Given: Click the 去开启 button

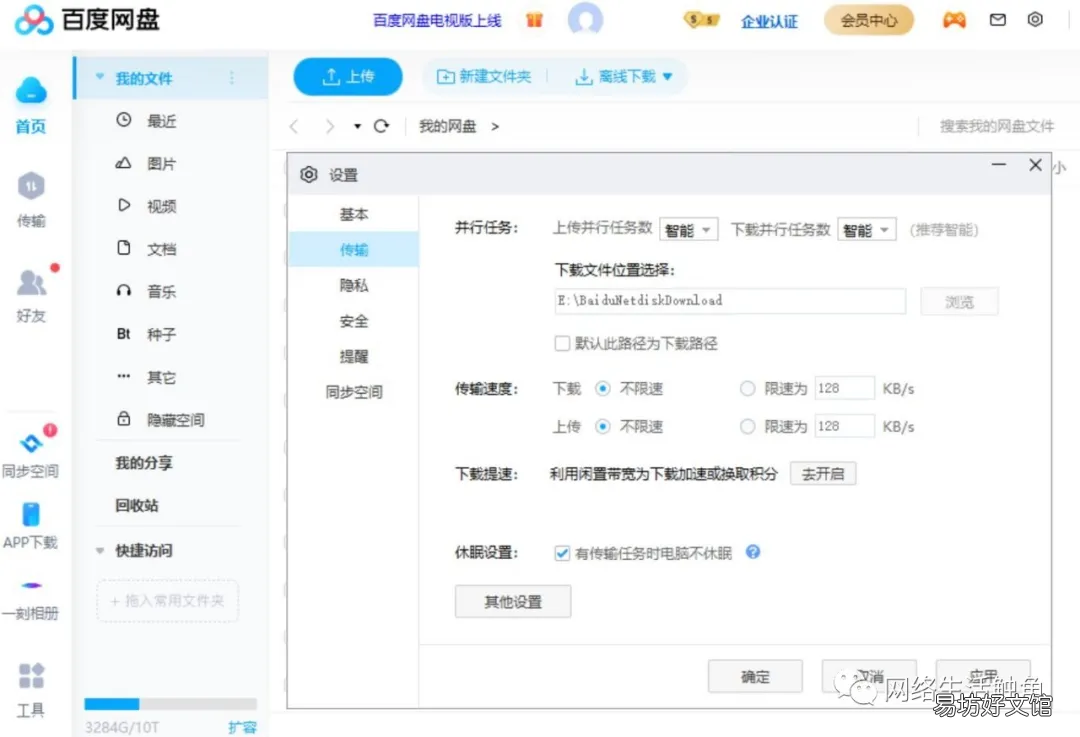Looking at the screenshot, I should [822, 474].
